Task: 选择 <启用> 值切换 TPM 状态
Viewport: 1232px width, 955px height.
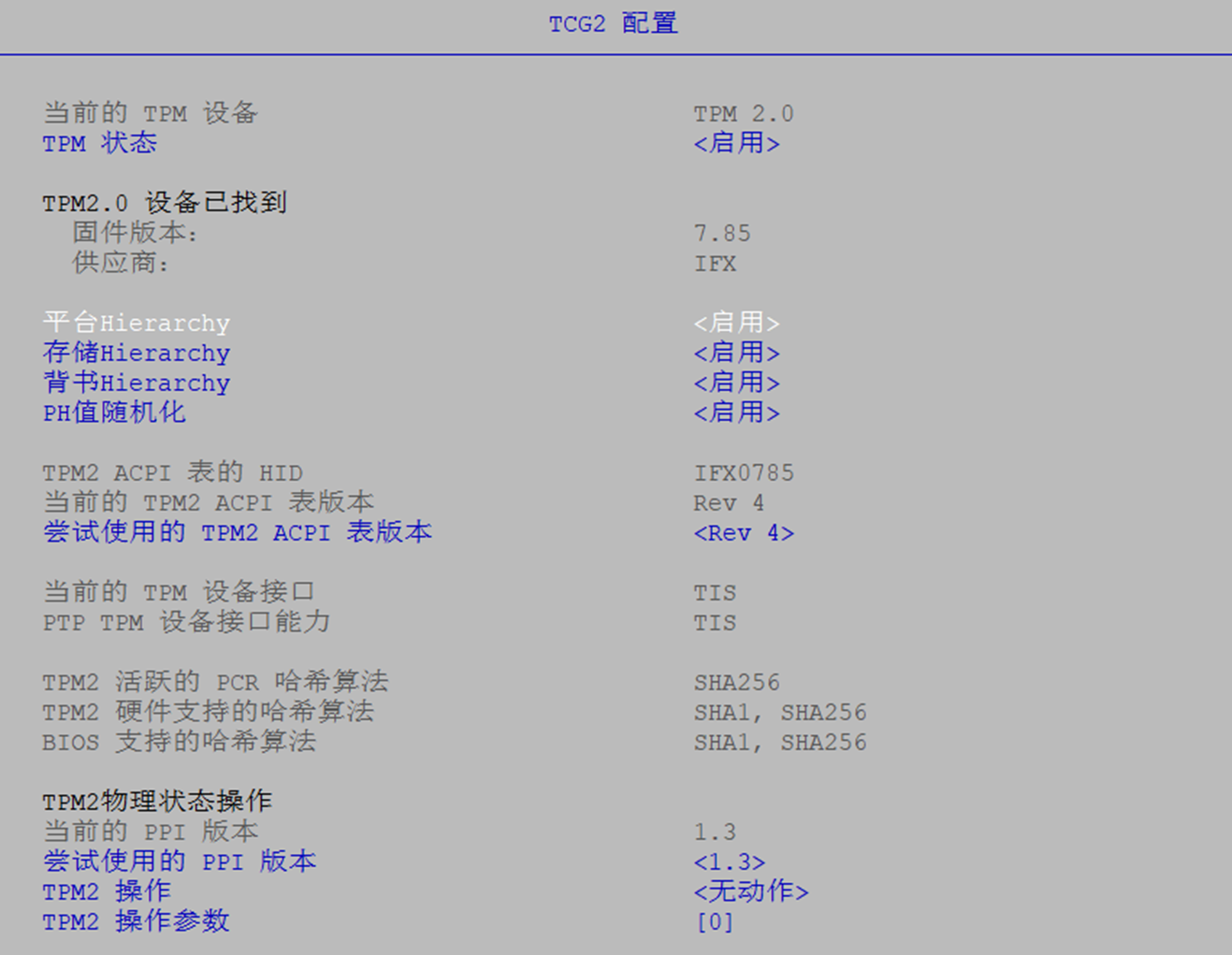Action: (736, 143)
